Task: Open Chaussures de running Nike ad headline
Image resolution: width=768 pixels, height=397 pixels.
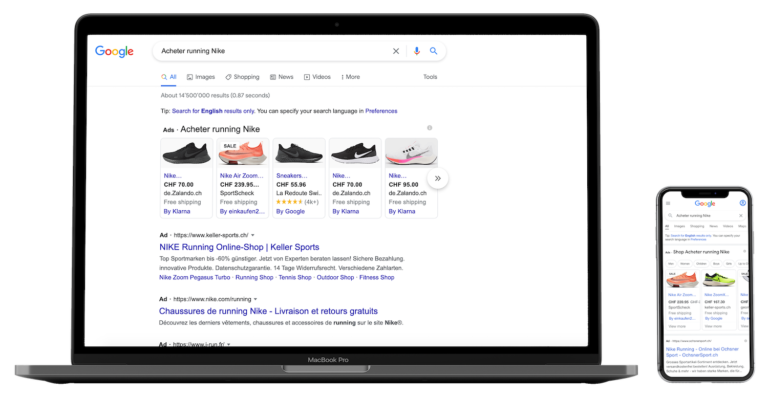Action: point(268,311)
